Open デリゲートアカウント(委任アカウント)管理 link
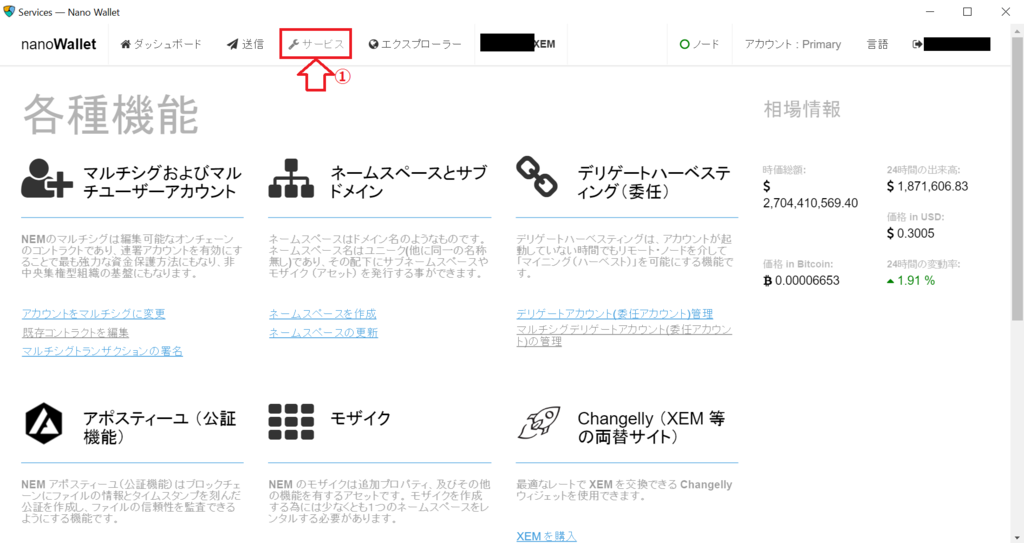The width and height of the screenshot is (1024, 543). (615, 314)
